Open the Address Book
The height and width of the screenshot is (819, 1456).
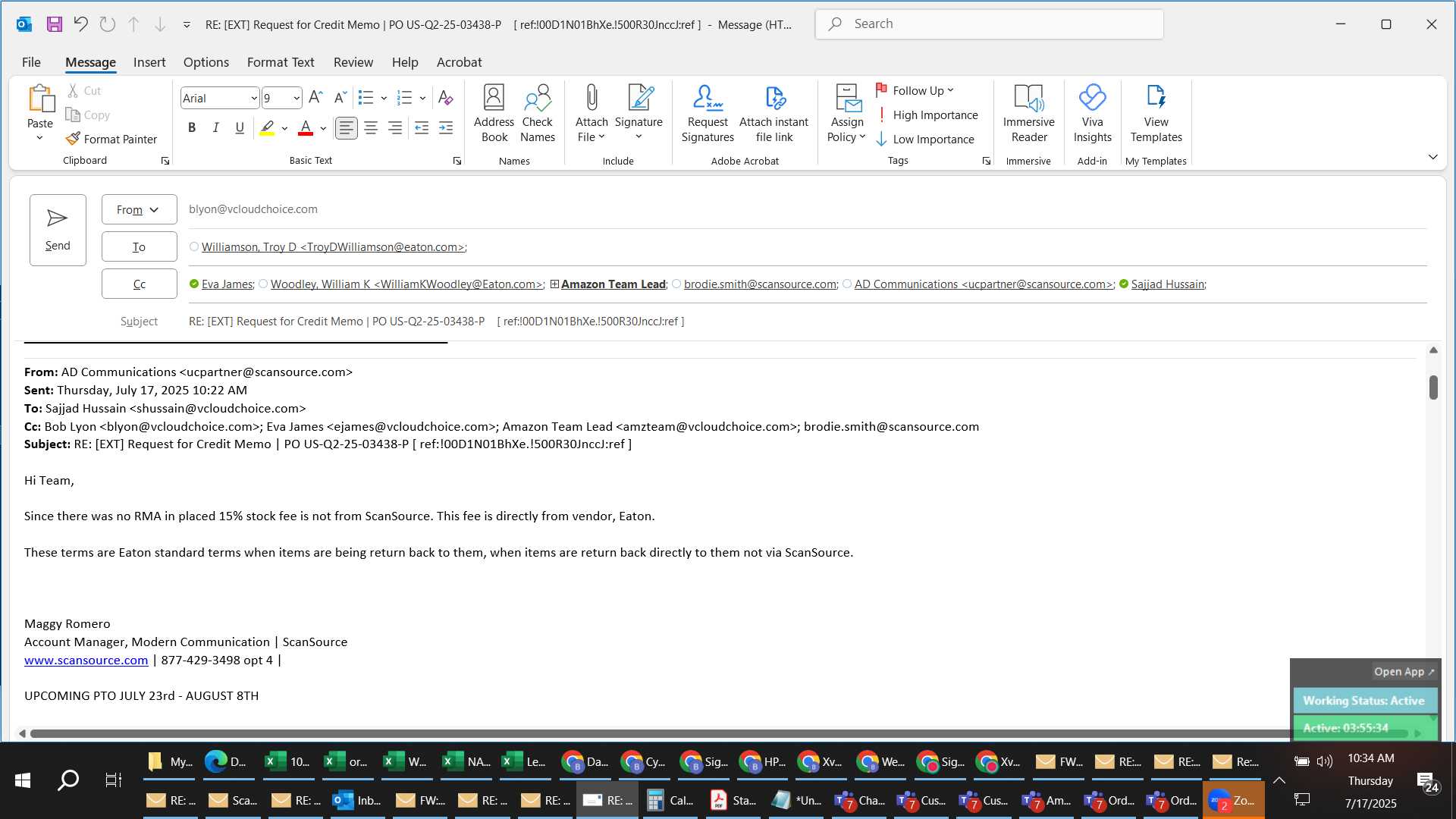click(x=494, y=113)
